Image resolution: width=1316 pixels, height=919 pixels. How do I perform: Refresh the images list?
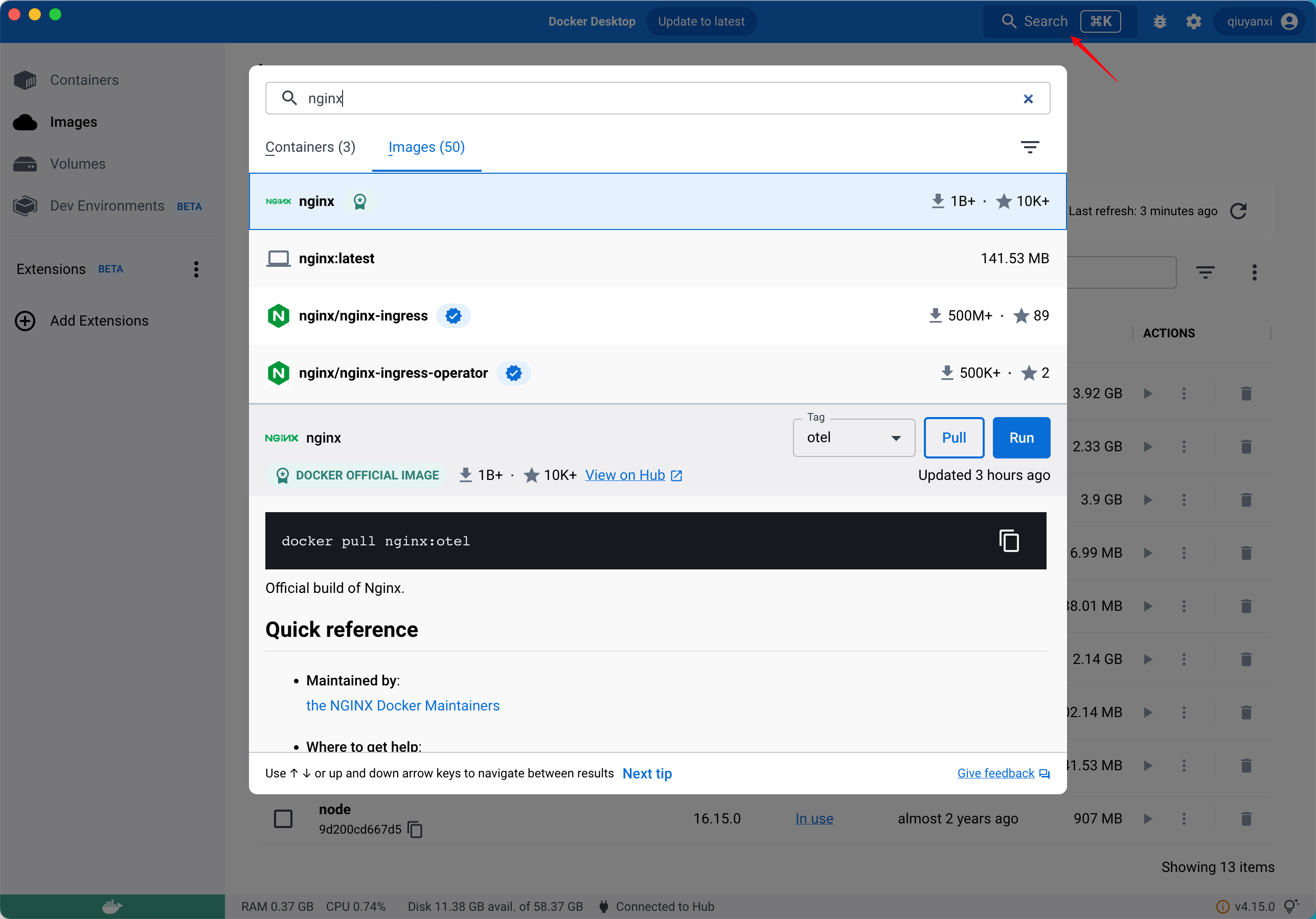point(1238,211)
